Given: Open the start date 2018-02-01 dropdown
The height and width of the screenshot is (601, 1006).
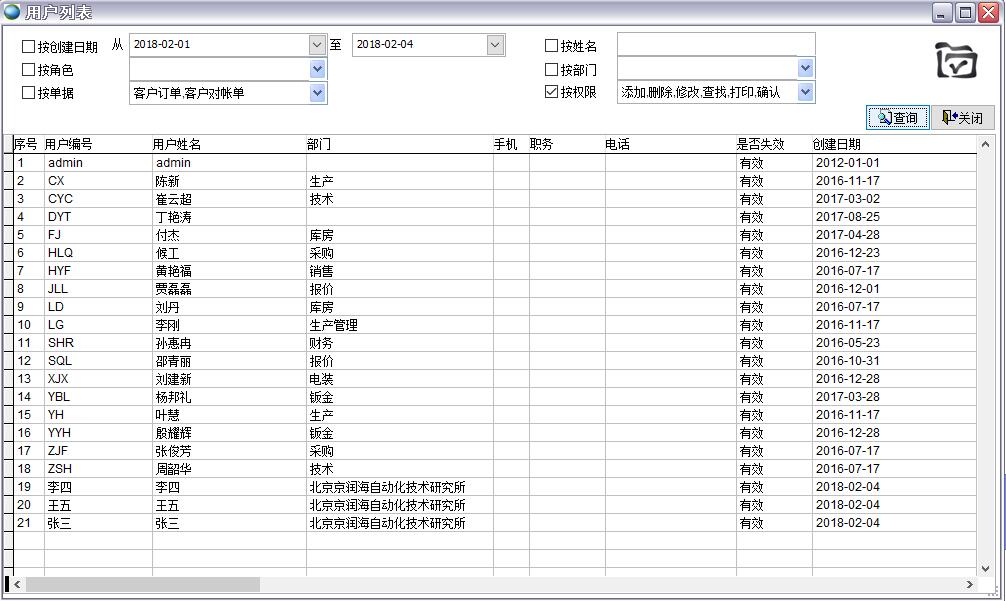Looking at the screenshot, I should point(317,45).
